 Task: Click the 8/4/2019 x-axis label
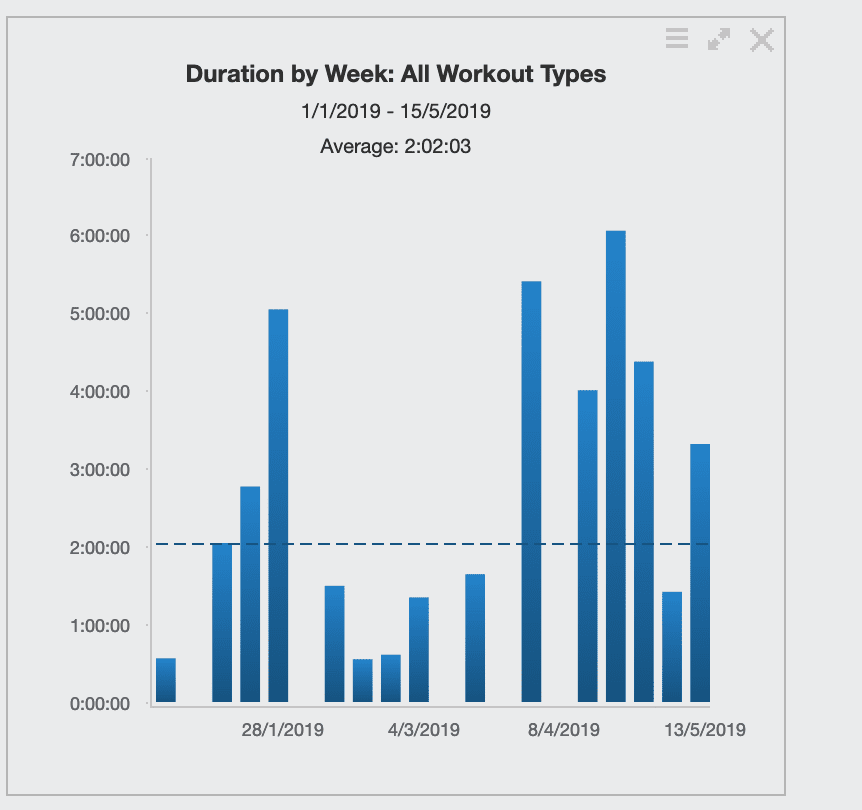click(x=564, y=730)
